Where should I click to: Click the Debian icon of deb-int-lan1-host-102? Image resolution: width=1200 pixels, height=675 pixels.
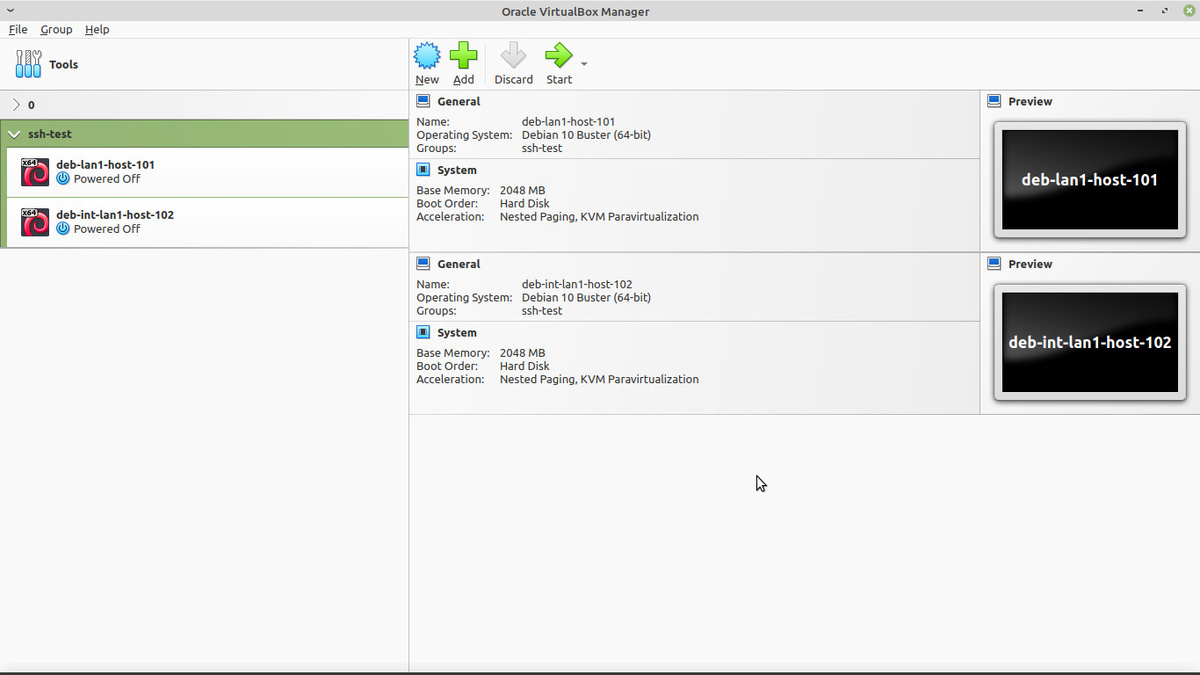[x=35, y=222]
